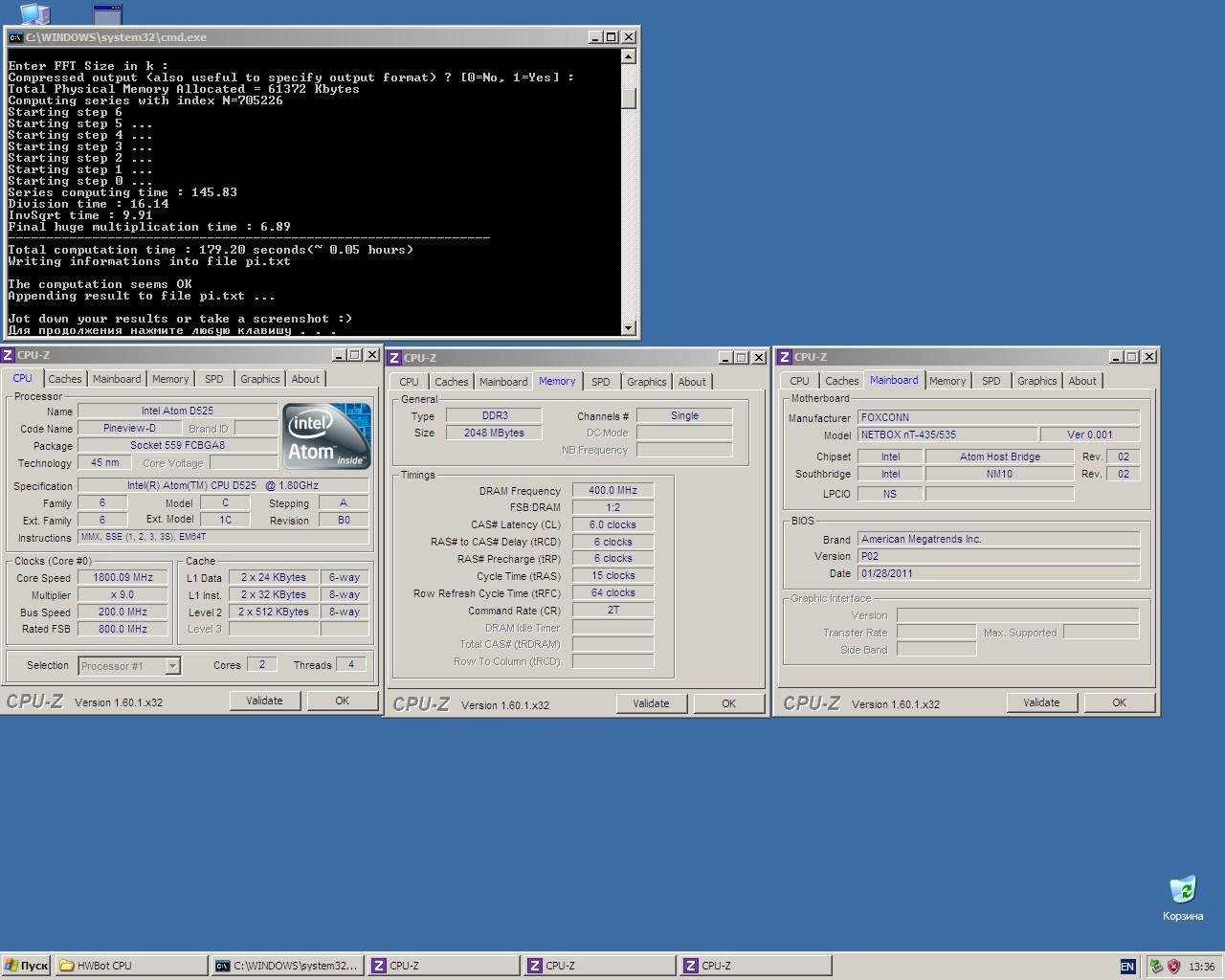This screenshot has width=1225, height=980.
Task: Click the Core Speed value 1800.09 MHz
Action: click(123, 577)
